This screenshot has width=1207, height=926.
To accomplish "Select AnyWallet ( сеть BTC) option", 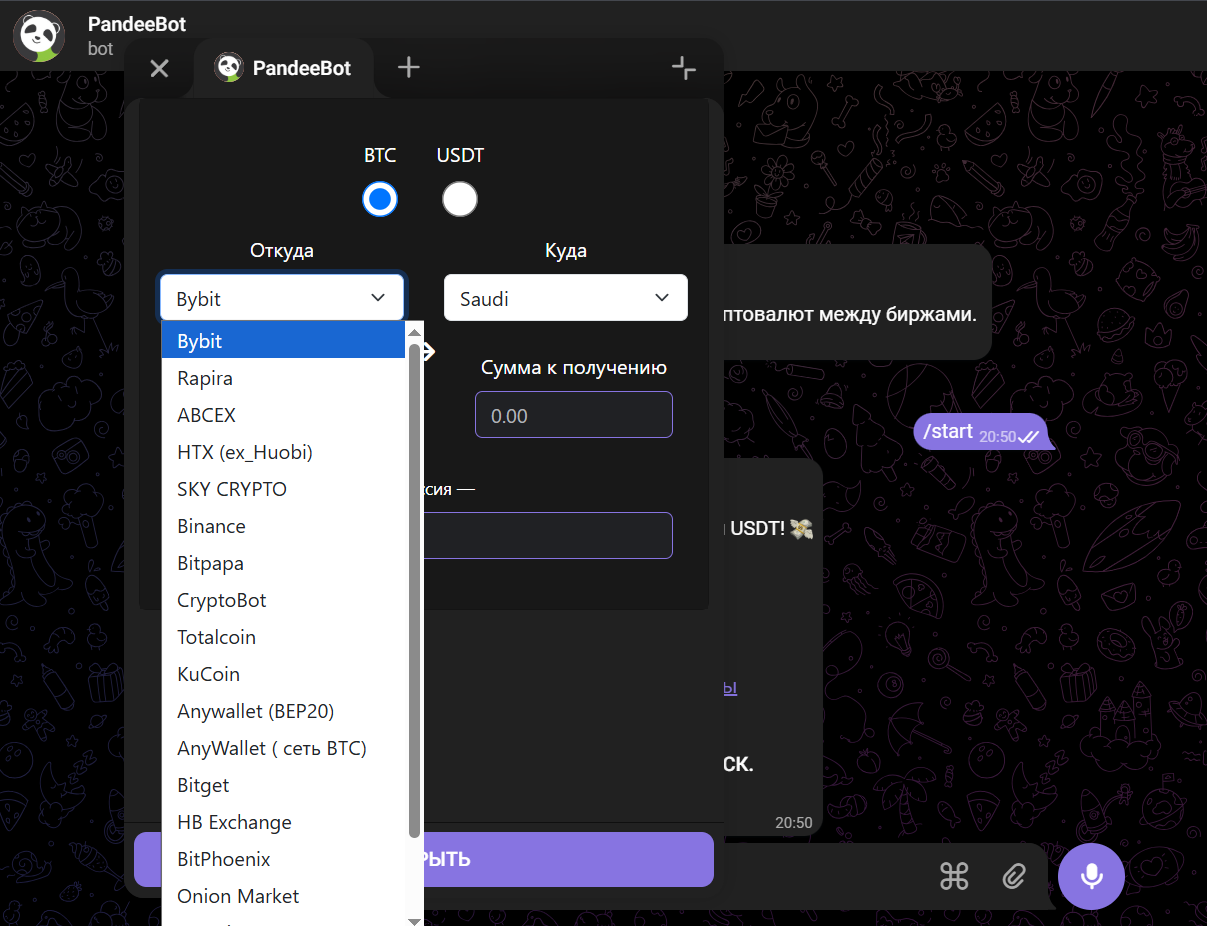I will click(283, 748).
